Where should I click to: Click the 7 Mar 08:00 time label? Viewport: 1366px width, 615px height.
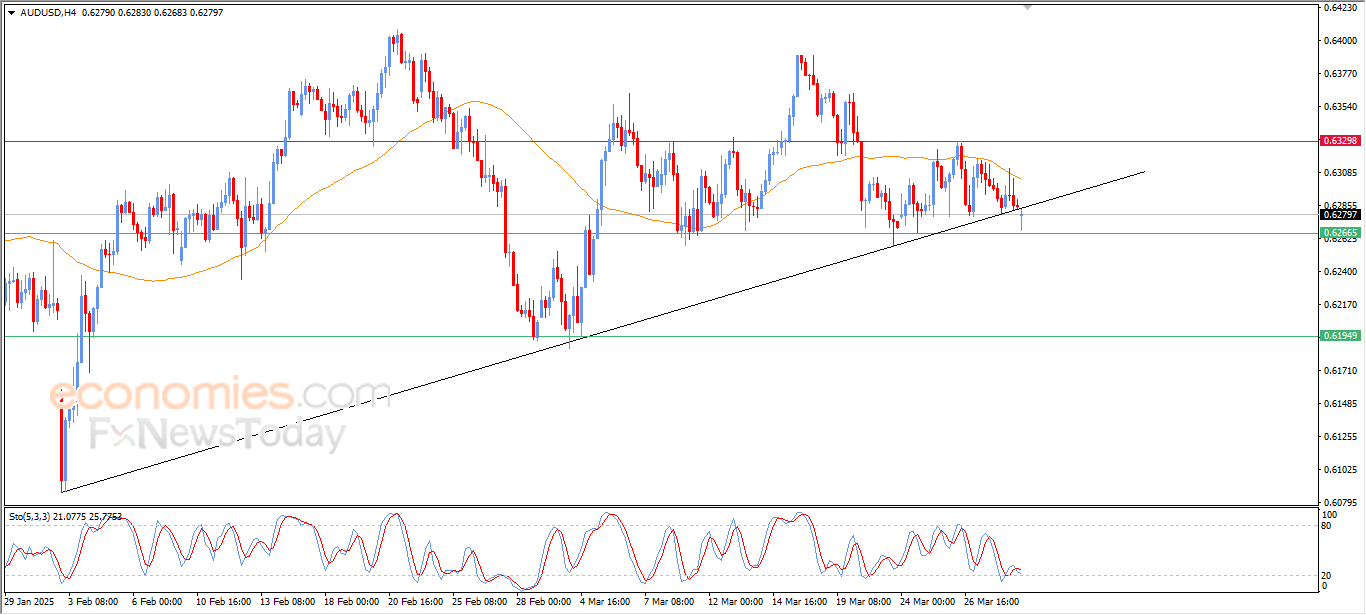[x=669, y=602]
